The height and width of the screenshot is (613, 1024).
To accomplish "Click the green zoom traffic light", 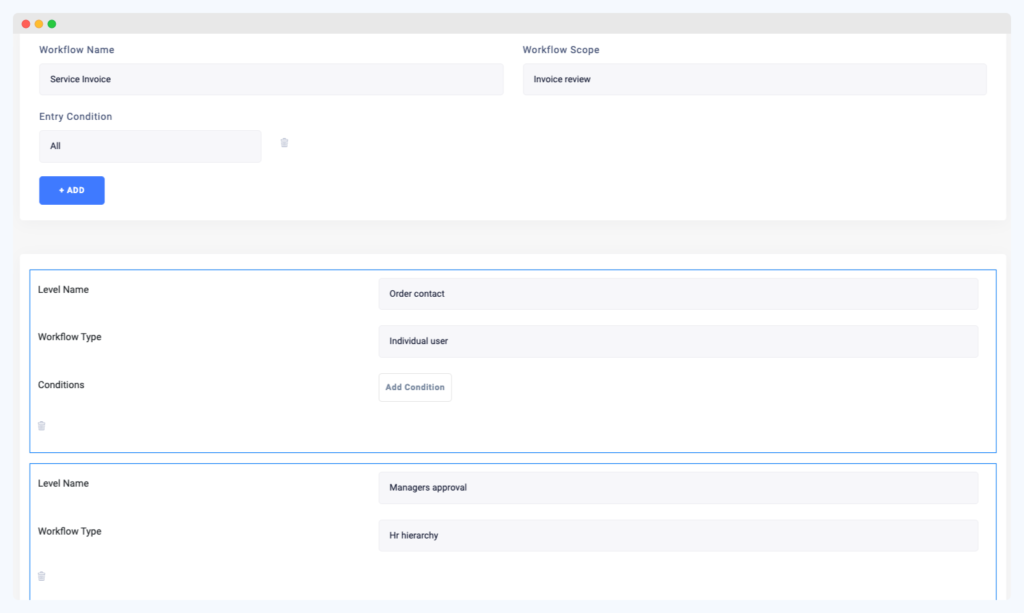I will [x=51, y=22].
